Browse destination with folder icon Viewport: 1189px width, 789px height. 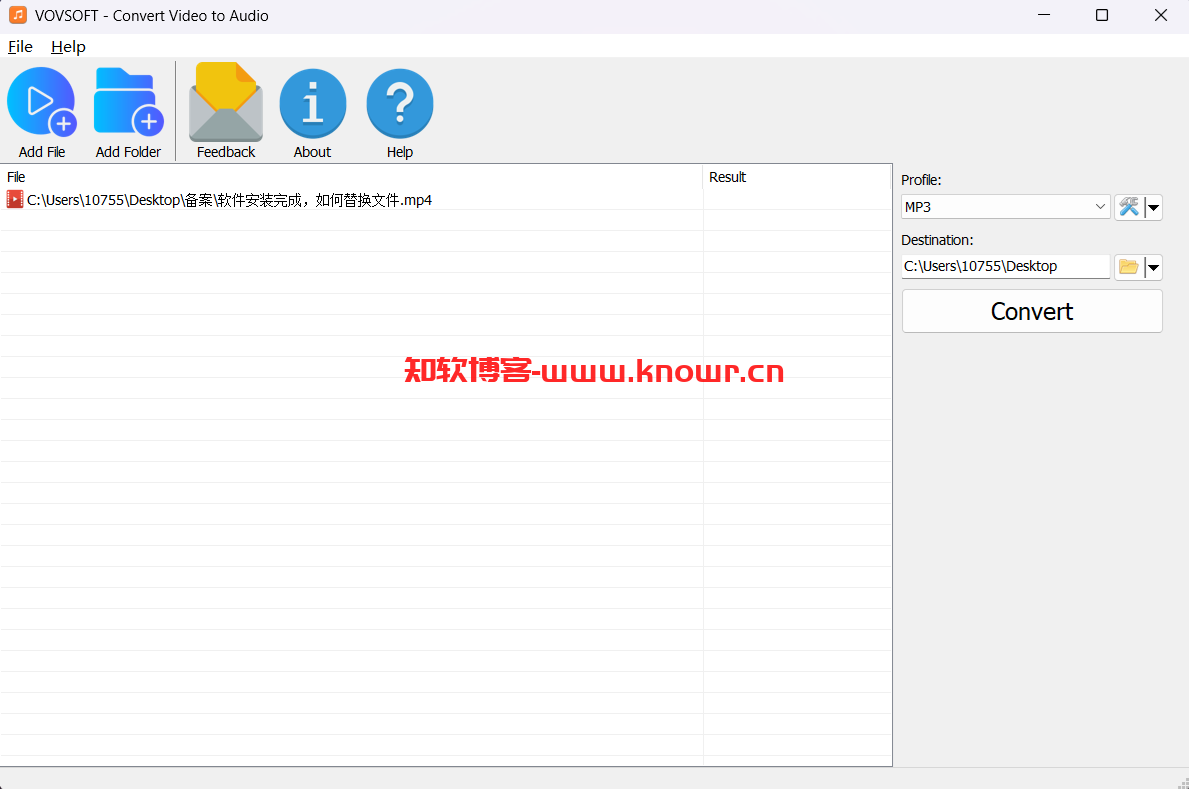click(1128, 266)
